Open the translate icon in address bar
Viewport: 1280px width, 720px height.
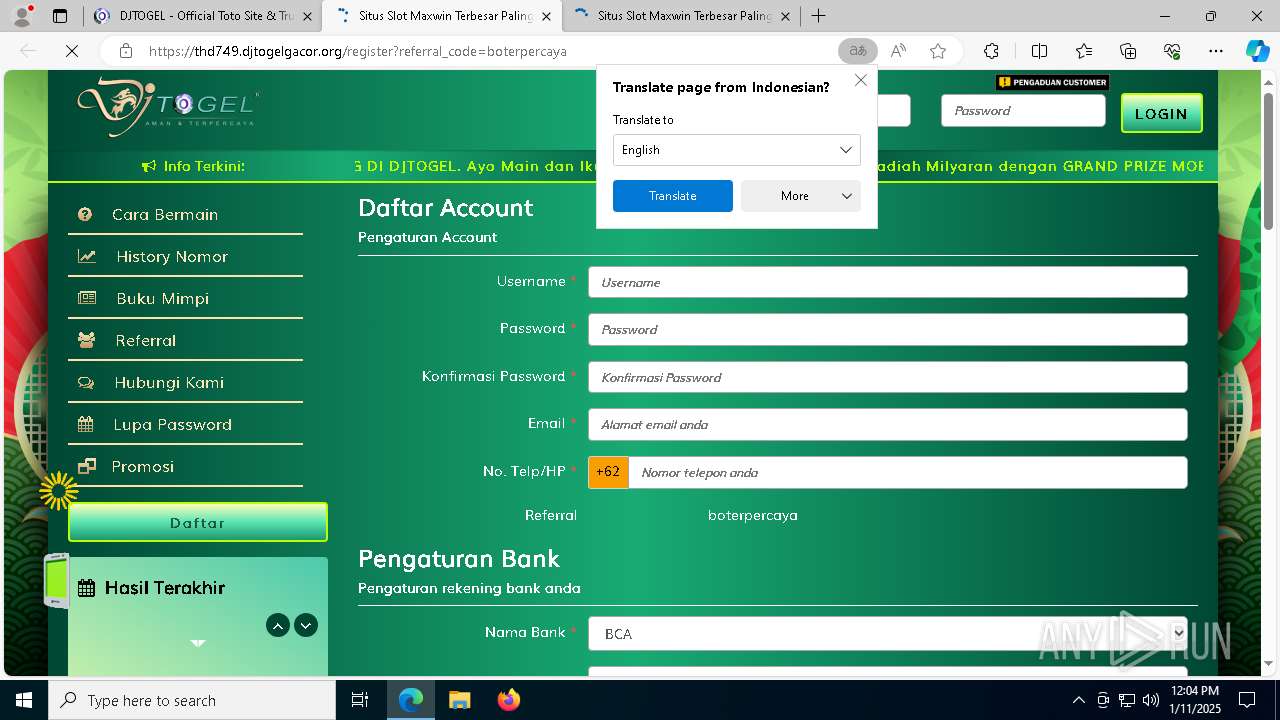tap(858, 51)
